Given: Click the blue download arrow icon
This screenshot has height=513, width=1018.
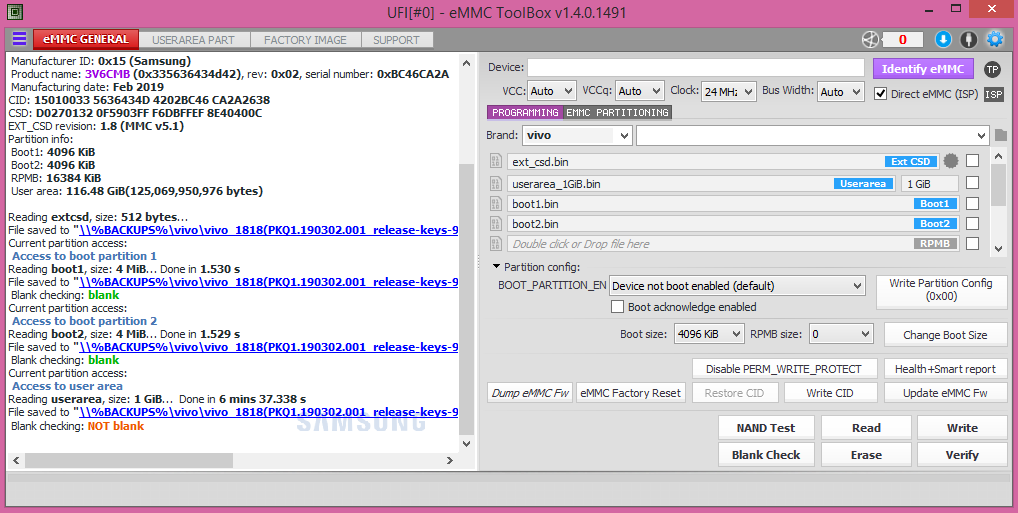Looking at the screenshot, I should pos(943,40).
